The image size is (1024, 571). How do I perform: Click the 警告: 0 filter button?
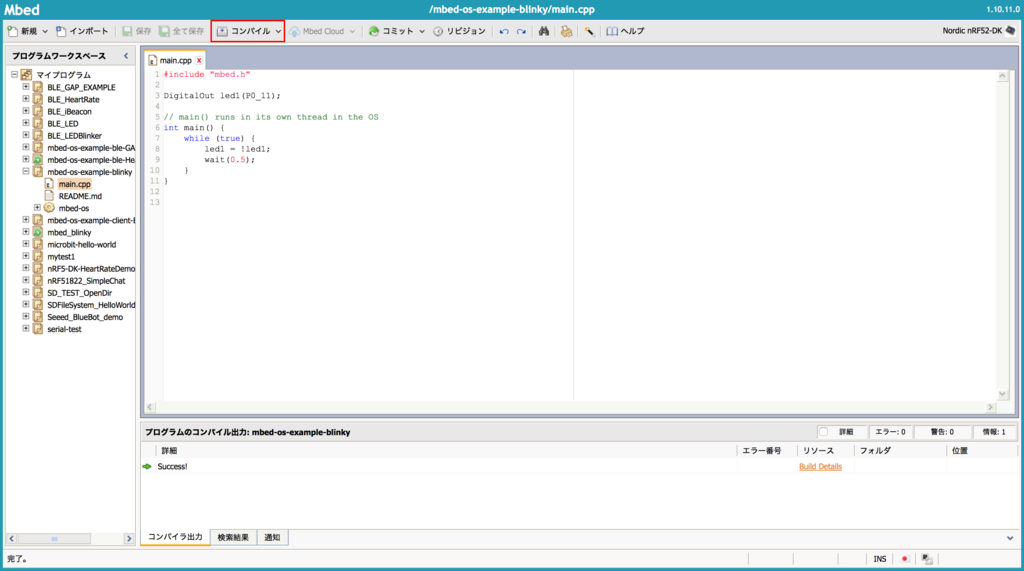[942, 432]
